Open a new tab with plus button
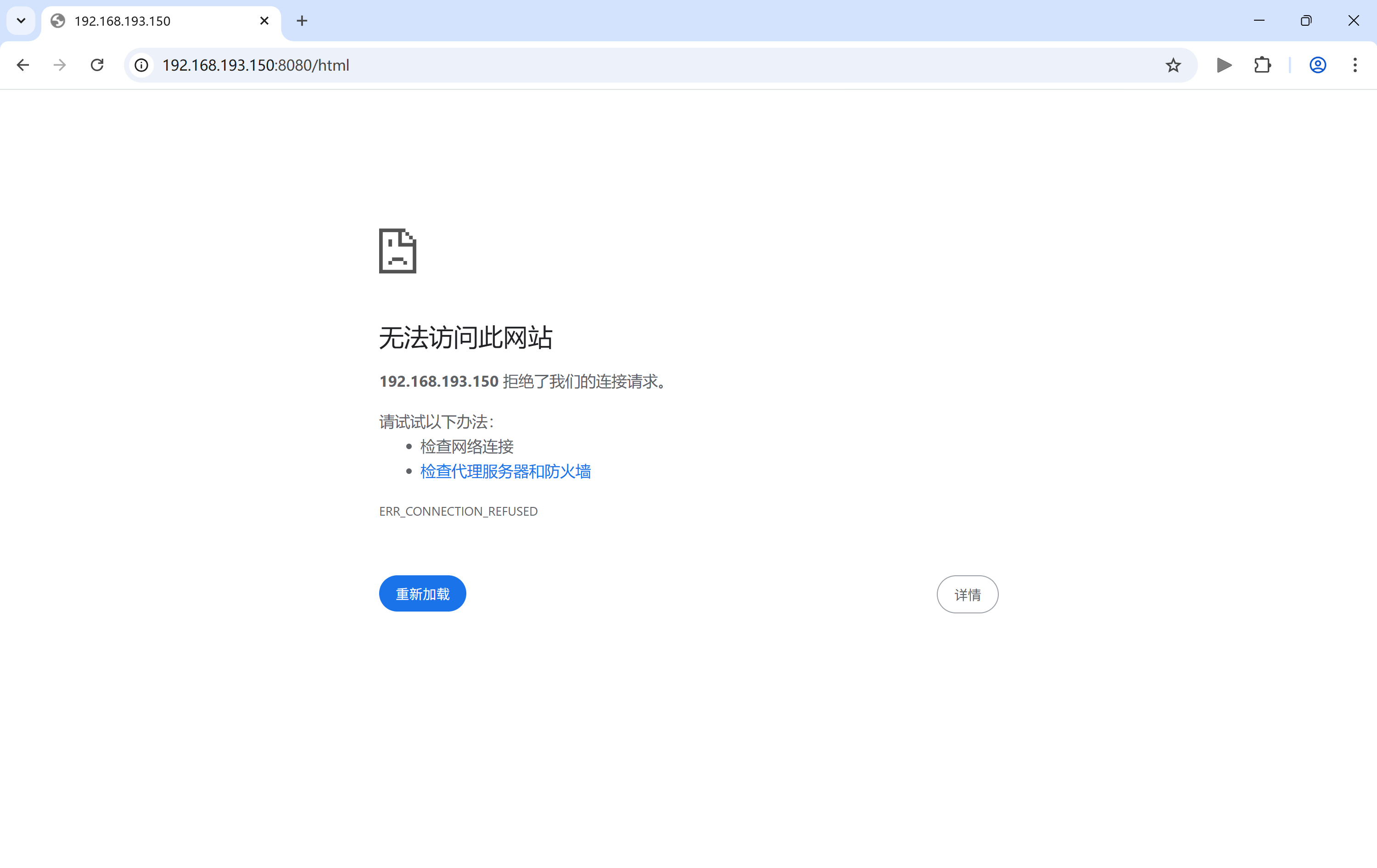Screen dimensions: 1377x868 (302, 21)
